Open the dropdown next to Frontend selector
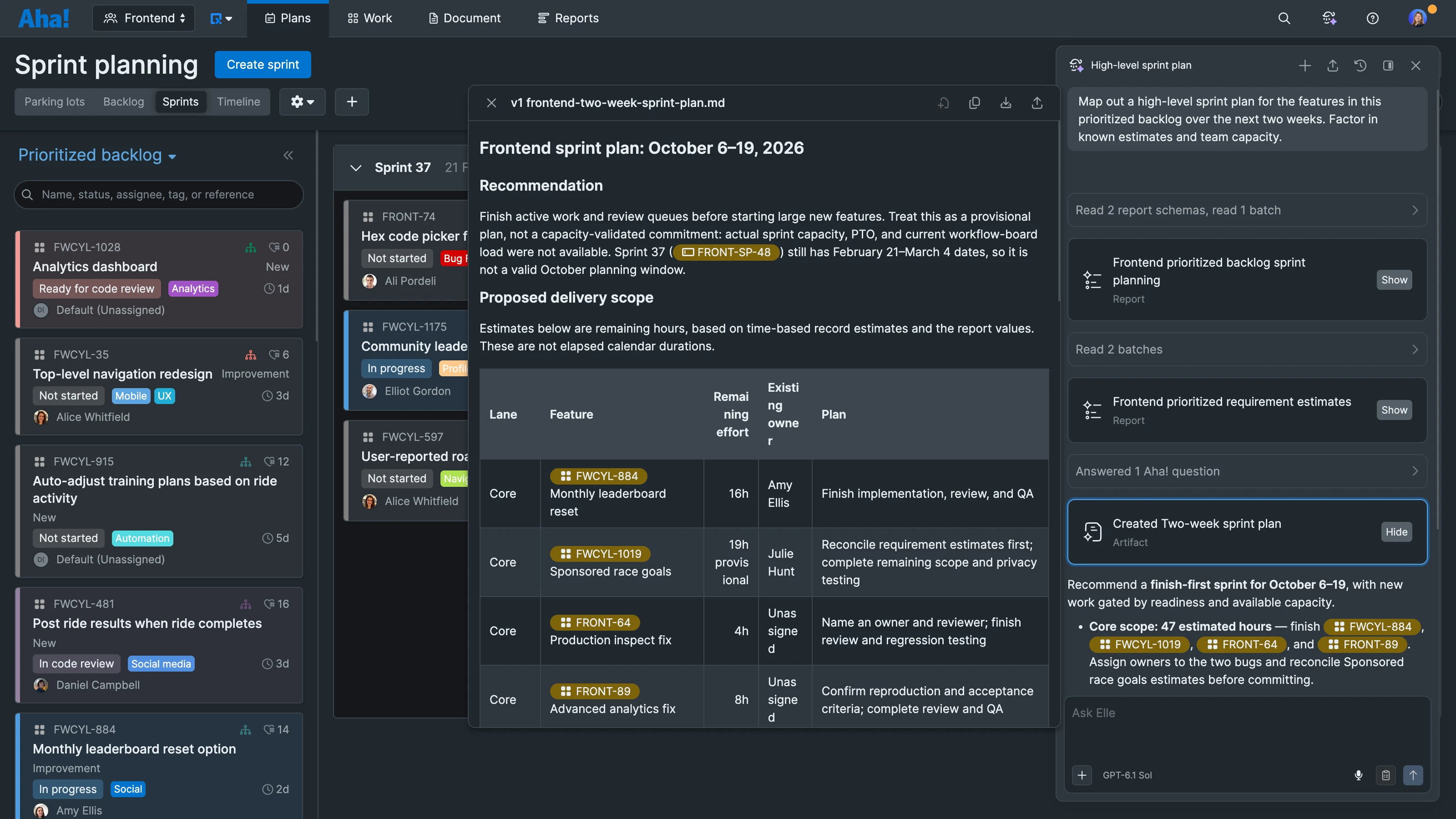This screenshot has width=1456, height=819. pyautogui.click(x=221, y=19)
